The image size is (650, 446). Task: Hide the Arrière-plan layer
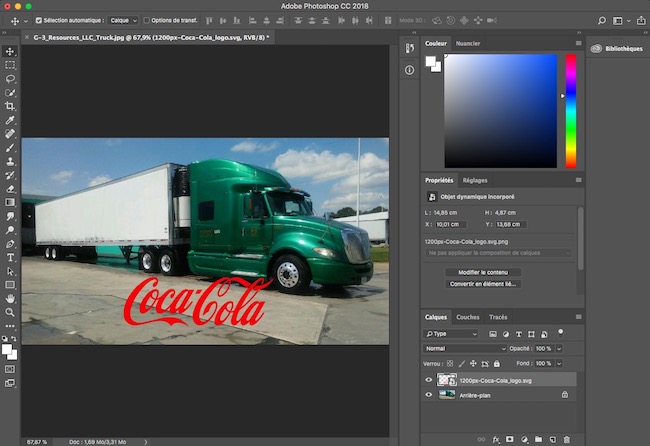coord(429,395)
